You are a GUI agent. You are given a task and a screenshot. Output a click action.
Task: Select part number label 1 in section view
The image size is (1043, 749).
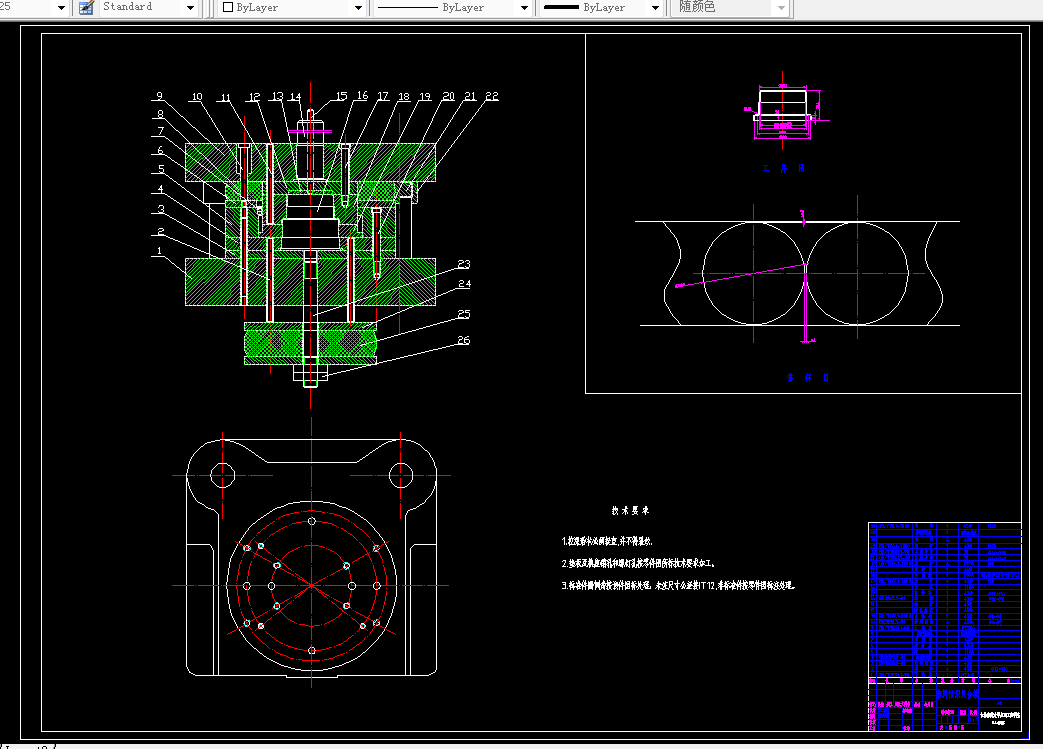pos(159,251)
